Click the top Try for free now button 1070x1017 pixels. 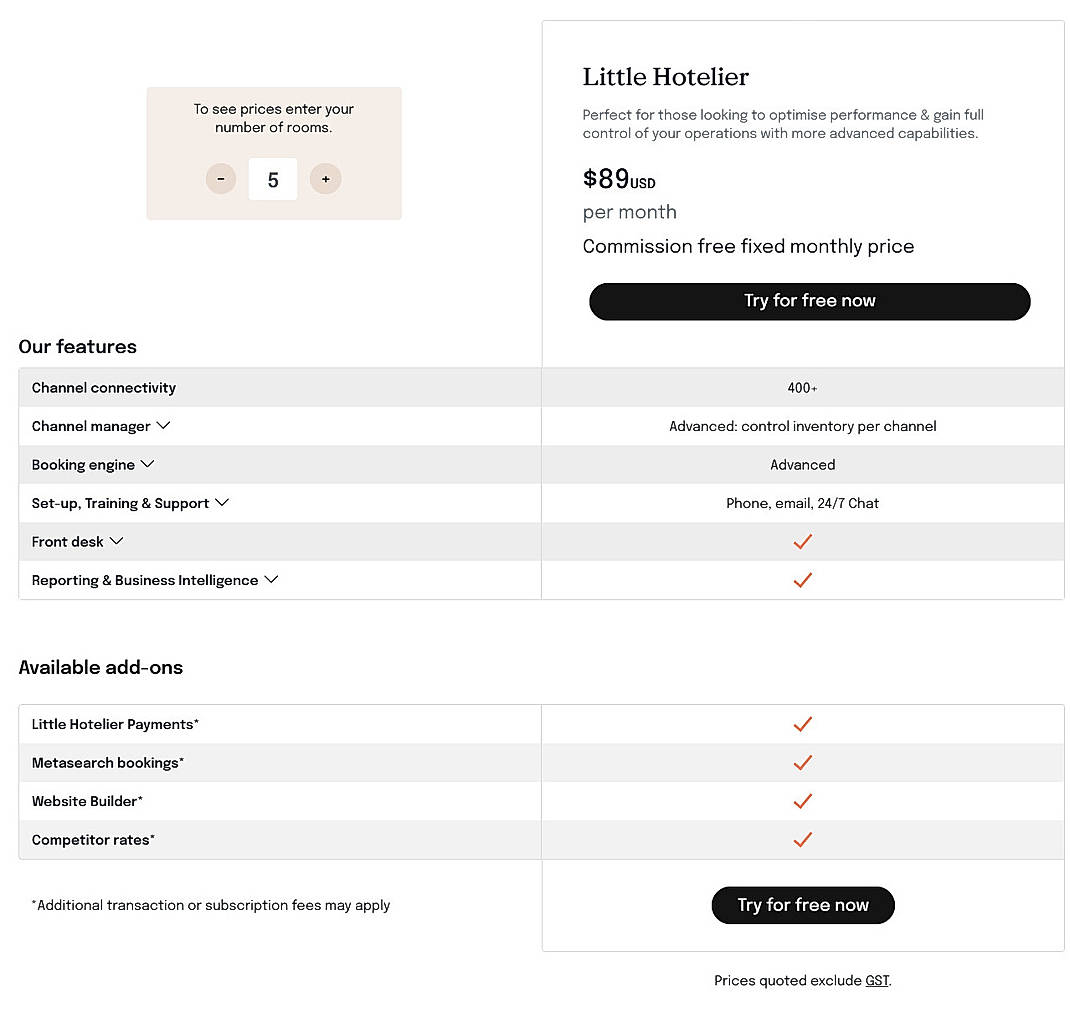coord(809,301)
